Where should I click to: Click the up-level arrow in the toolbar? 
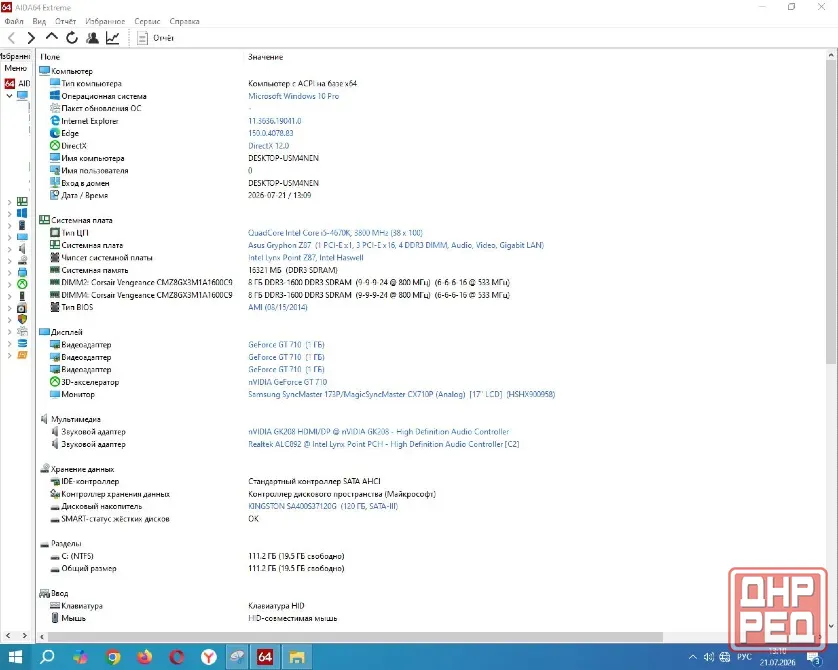click(x=51, y=37)
